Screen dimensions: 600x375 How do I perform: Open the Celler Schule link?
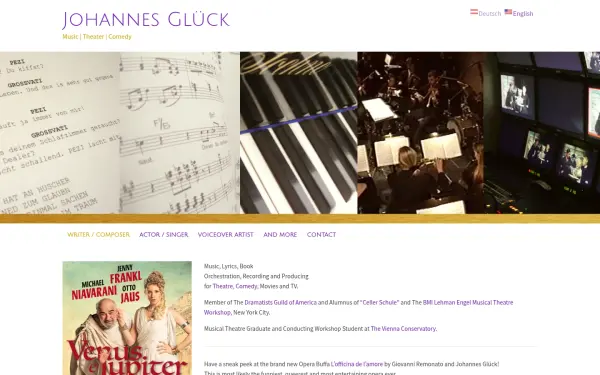pyautogui.click(x=381, y=302)
